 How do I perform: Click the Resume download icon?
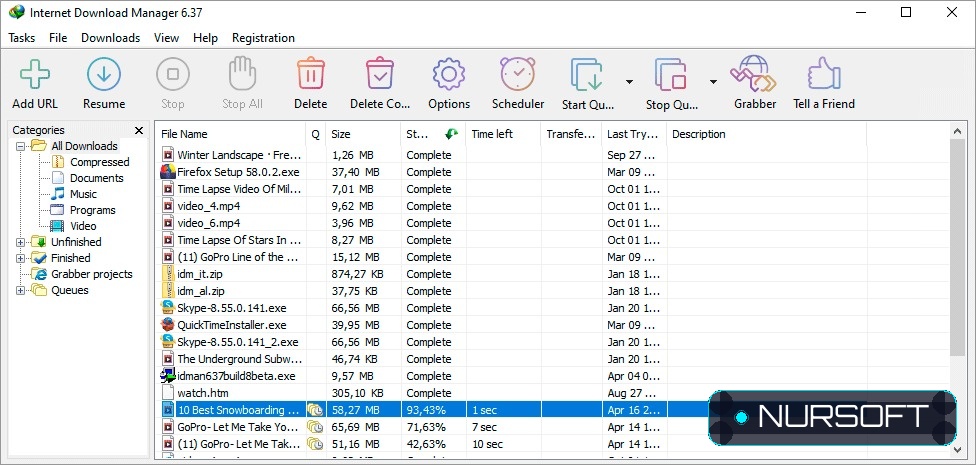point(104,75)
